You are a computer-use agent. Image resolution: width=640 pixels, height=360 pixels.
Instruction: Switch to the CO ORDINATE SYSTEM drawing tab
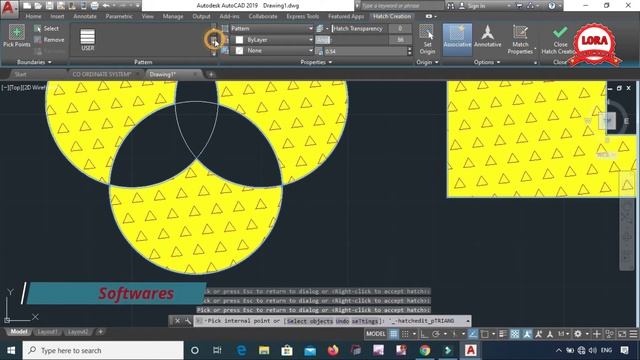pos(102,74)
